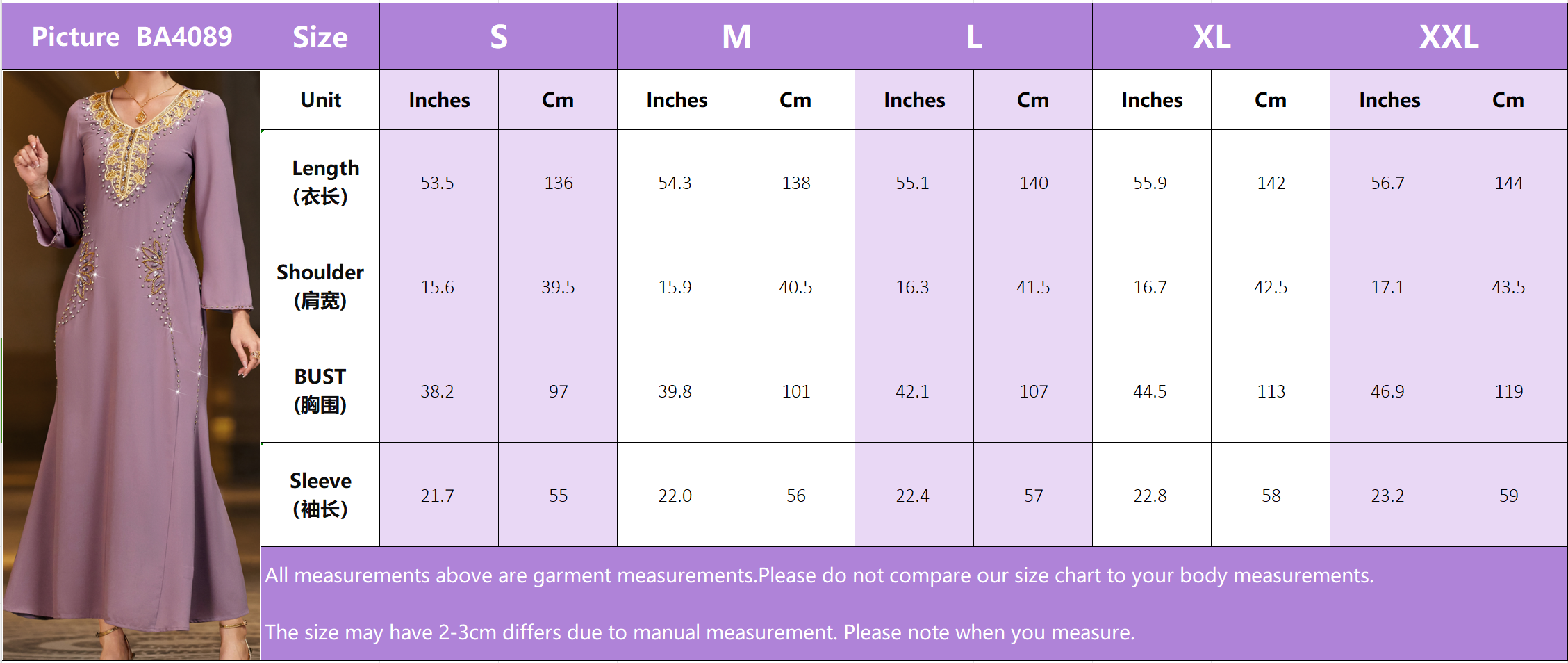Click the 2-3cm manual measurement note
Screen dimensions: 1568x663
coord(700,632)
